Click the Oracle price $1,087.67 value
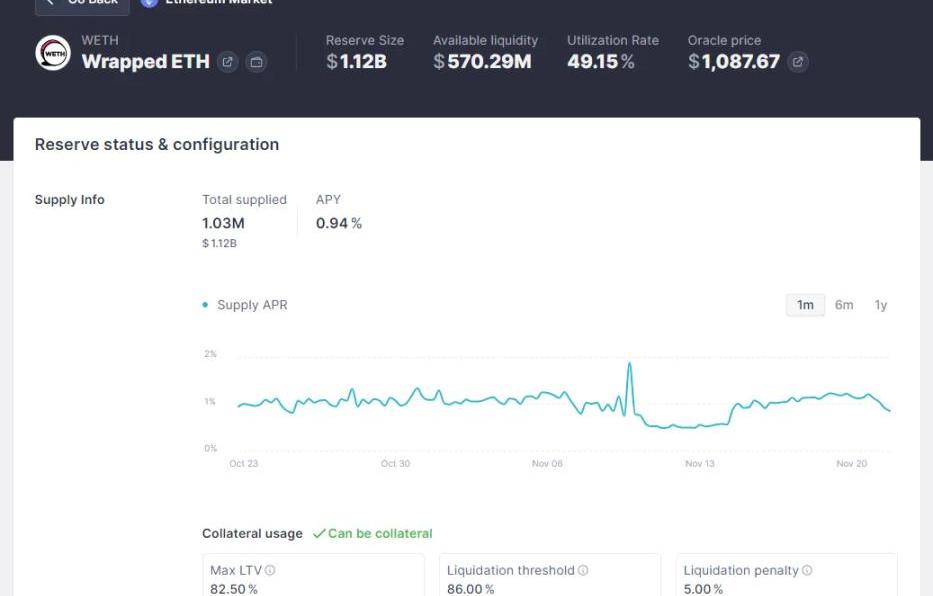The height and width of the screenshot is (596, 933). [x=733, y=62]
